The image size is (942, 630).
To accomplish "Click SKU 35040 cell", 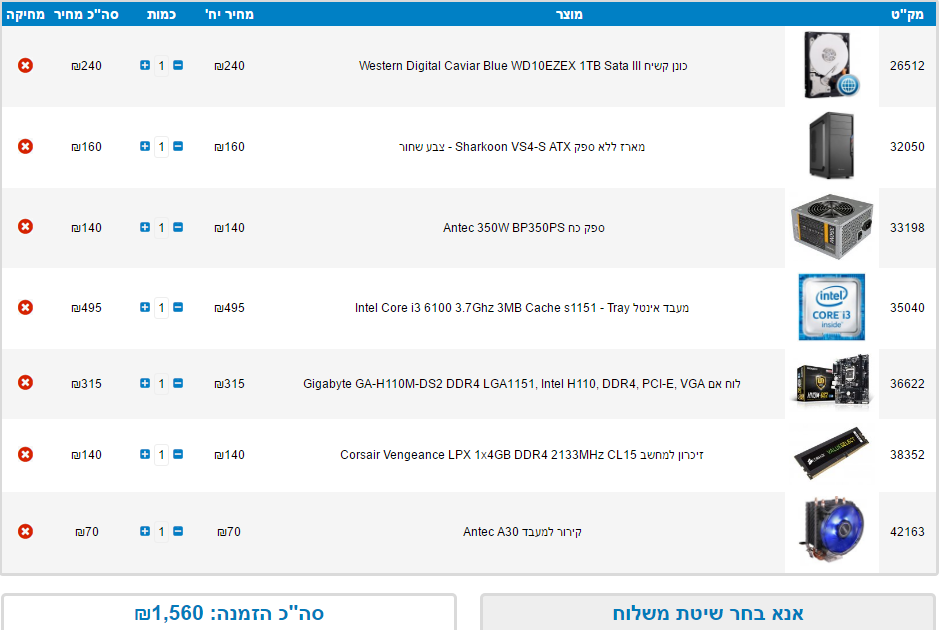I will (907, 307).
